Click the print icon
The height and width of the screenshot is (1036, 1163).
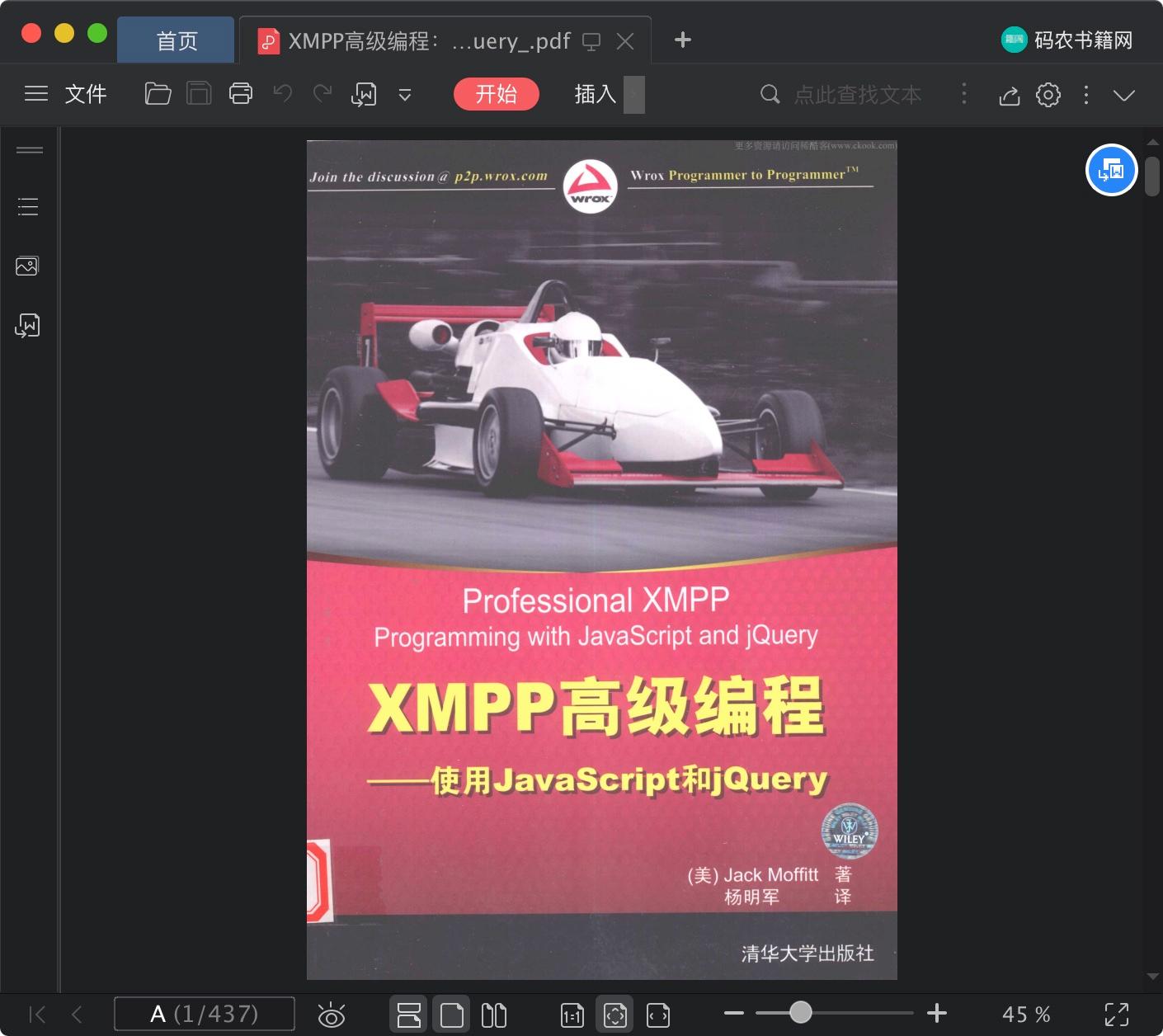[x=241, y=94]
